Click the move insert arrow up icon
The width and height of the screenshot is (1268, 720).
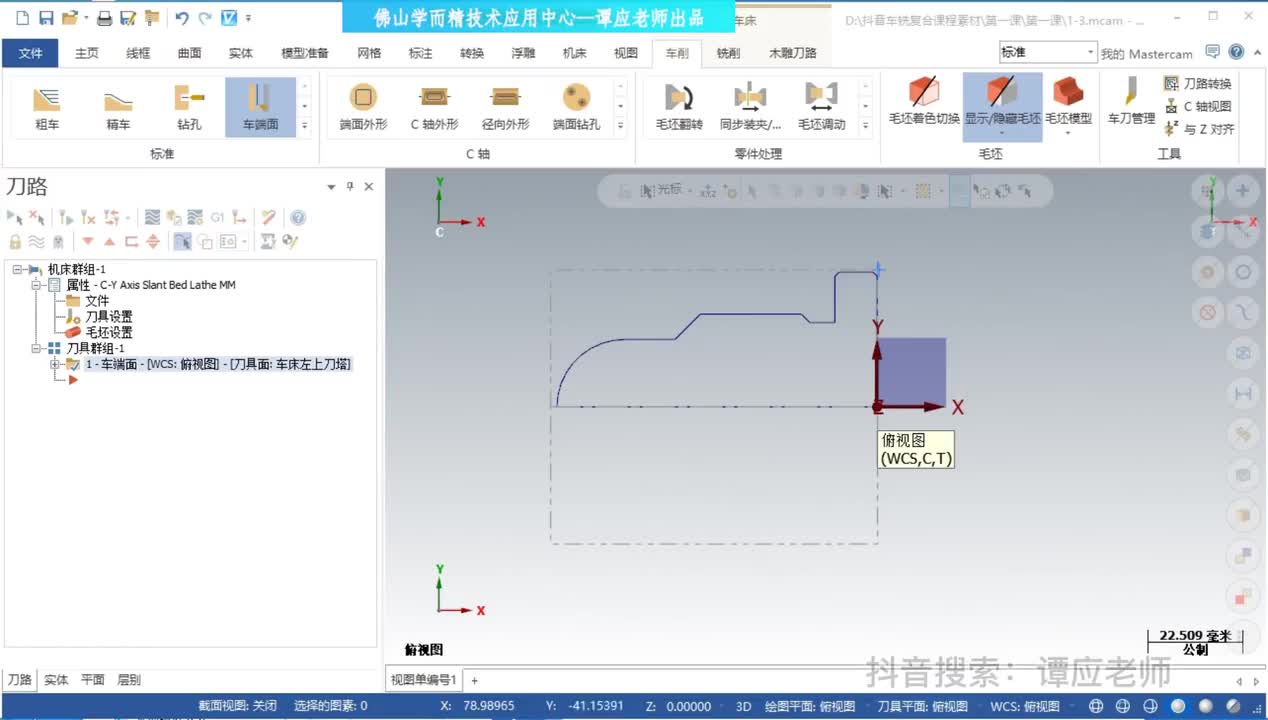pyautogui.click(x=109, y=241)
